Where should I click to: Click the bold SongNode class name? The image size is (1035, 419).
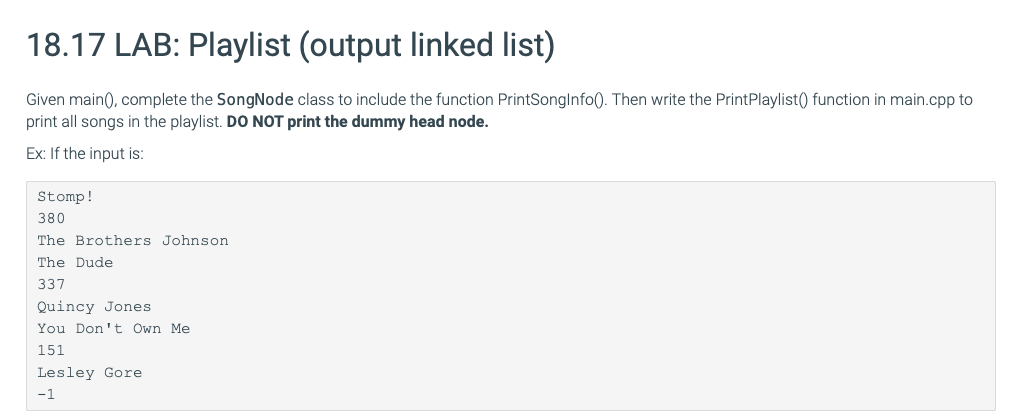[255, 100]
